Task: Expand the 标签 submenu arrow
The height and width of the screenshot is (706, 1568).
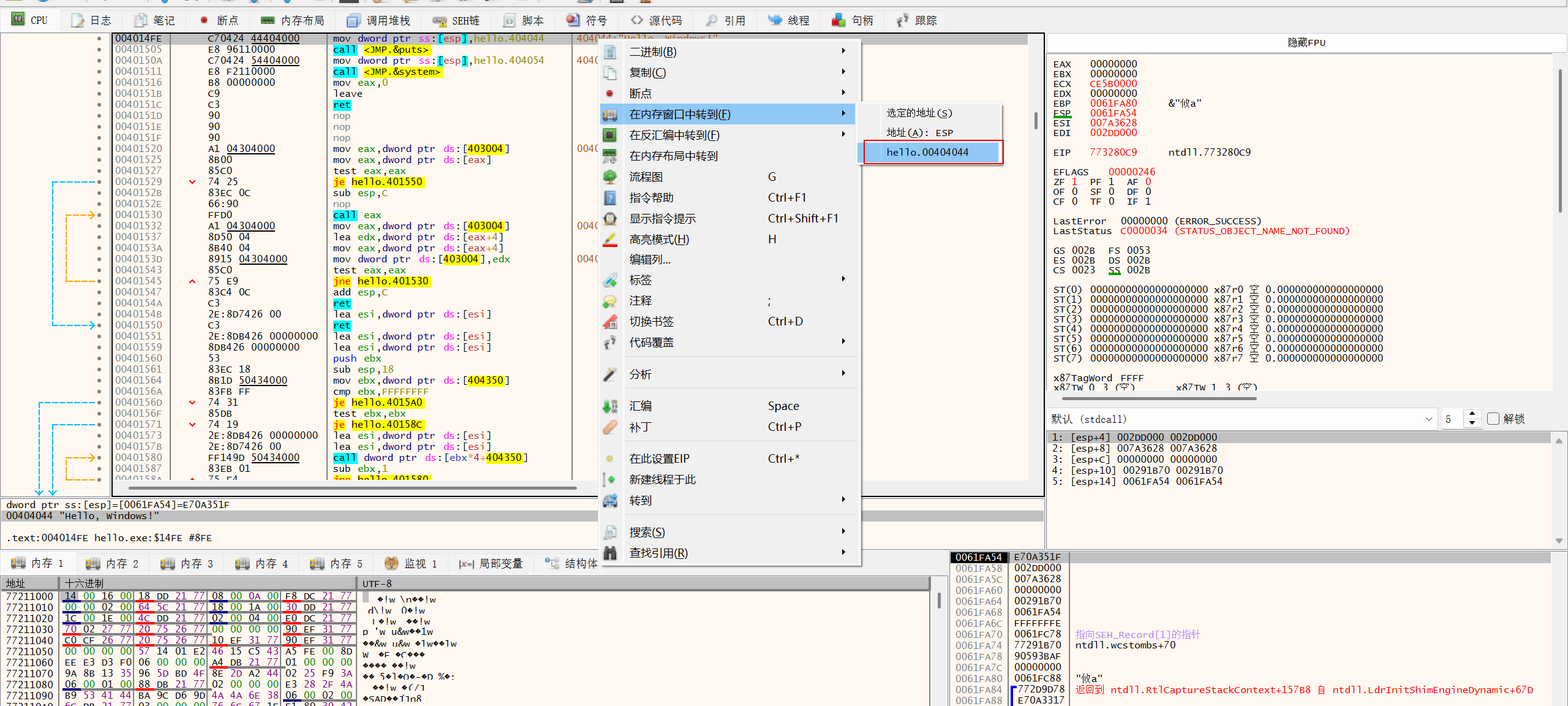Action: [x=843, y=279]
